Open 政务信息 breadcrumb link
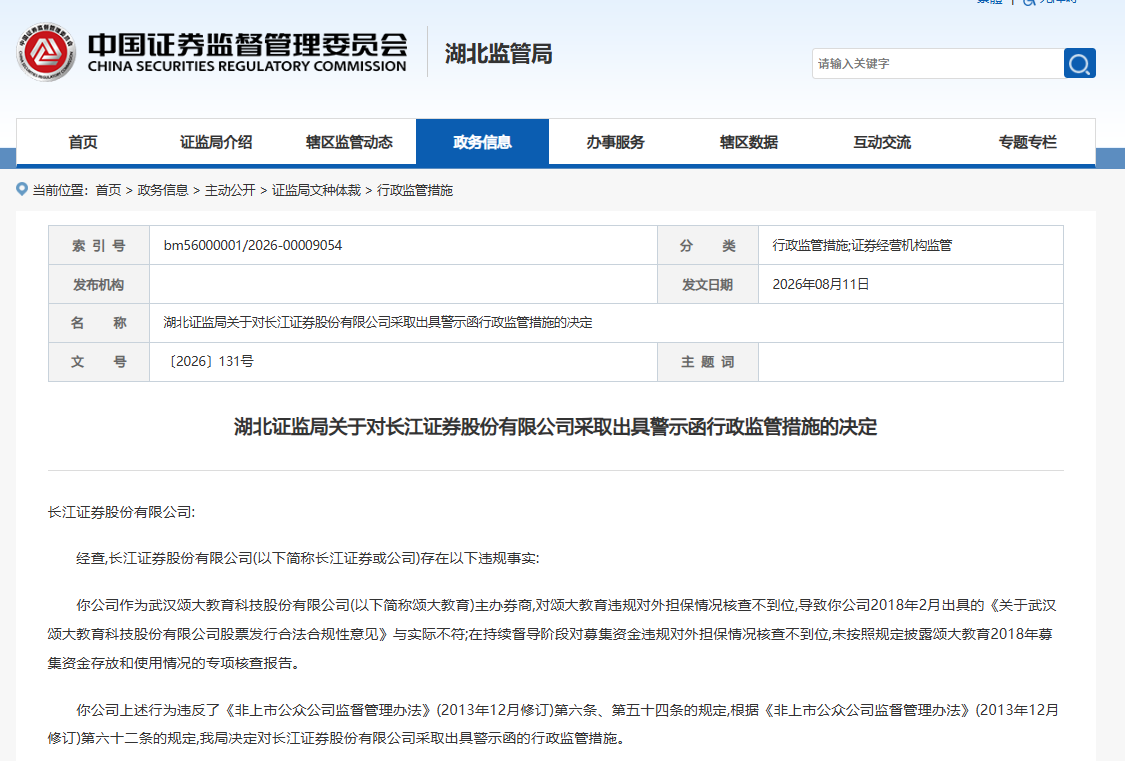 (163, 190)
